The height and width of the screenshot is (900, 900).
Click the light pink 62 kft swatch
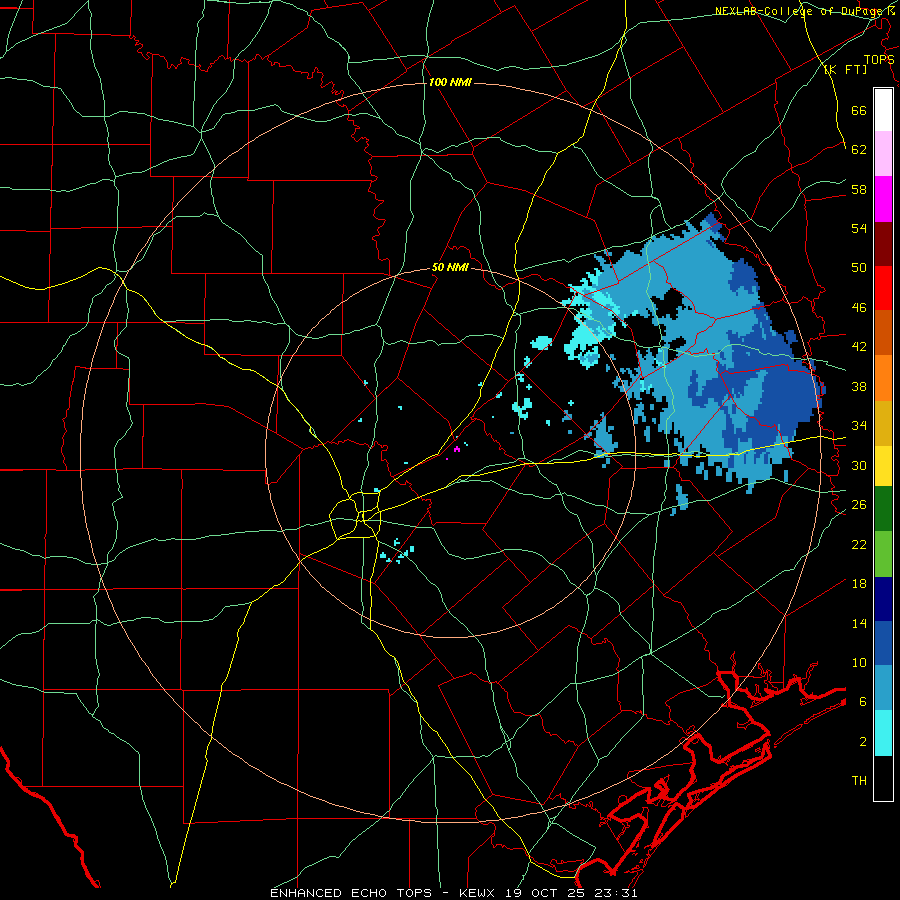click(883, 154)
